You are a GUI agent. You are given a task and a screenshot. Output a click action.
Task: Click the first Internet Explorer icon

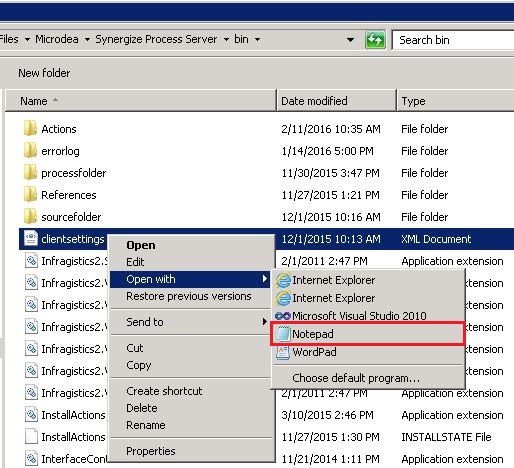[x=283, y=280]
